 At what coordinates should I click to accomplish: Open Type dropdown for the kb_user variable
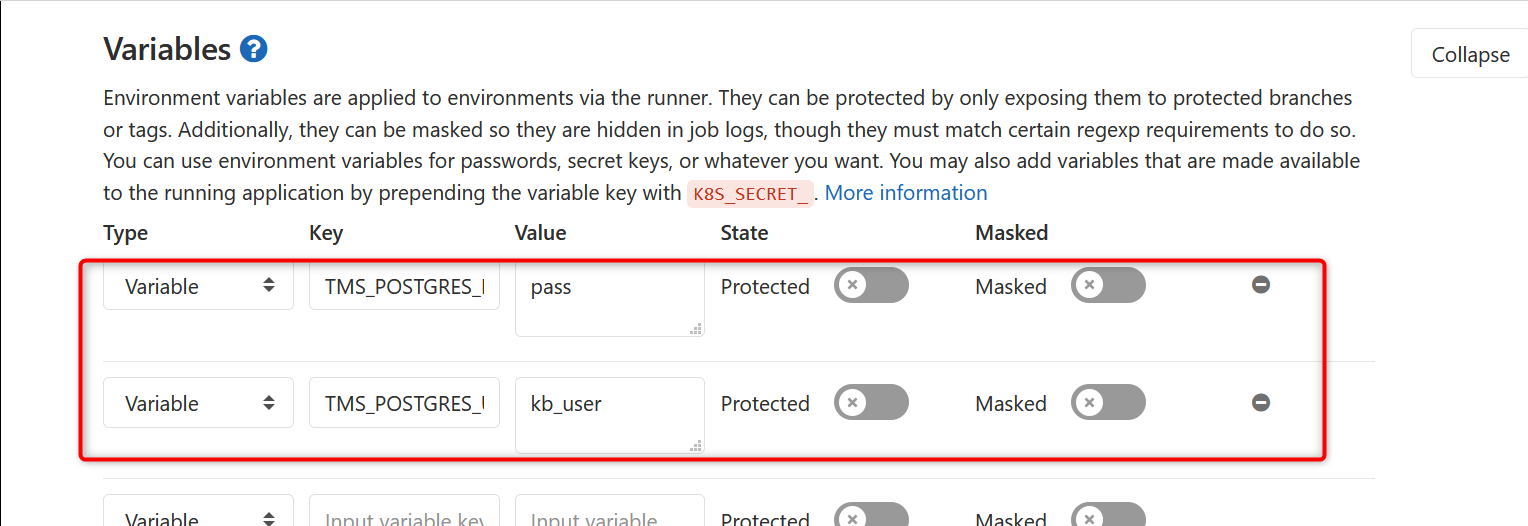(x=198, y=403)
